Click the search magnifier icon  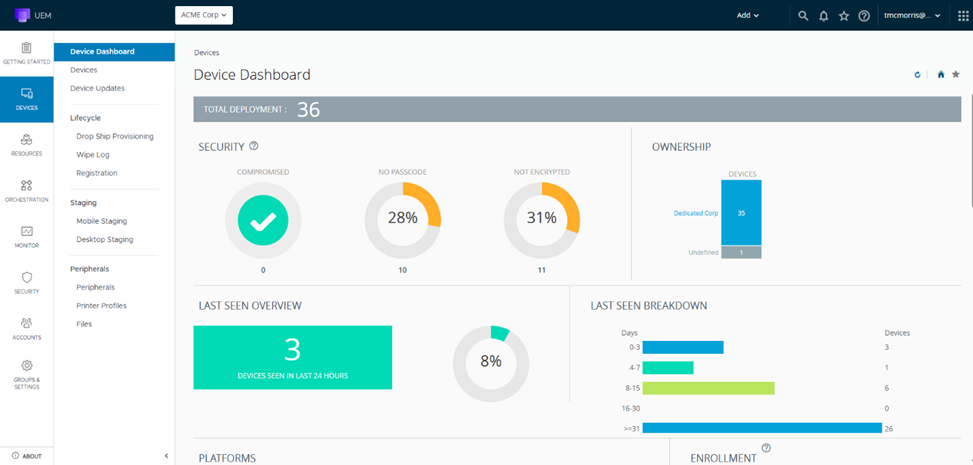(803, 16)
